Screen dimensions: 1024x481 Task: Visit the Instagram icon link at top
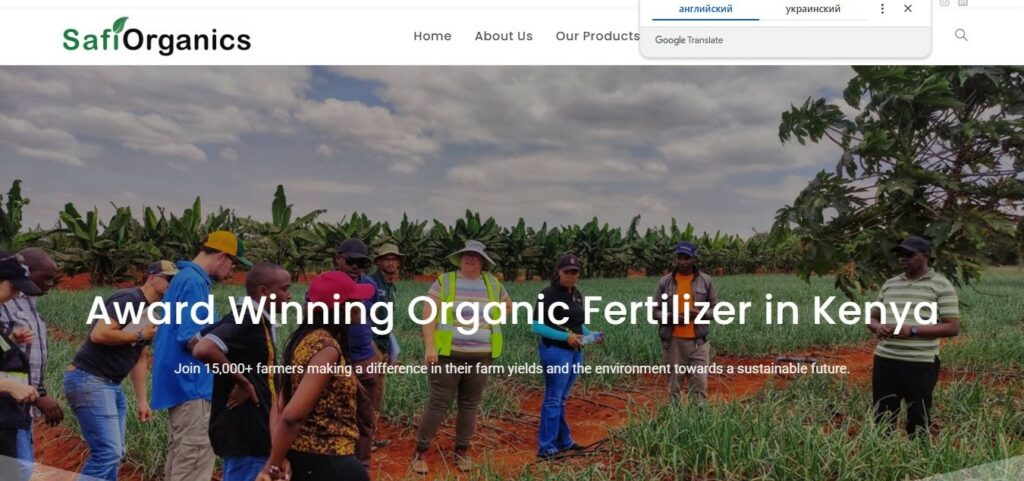[x=944, y=3]
